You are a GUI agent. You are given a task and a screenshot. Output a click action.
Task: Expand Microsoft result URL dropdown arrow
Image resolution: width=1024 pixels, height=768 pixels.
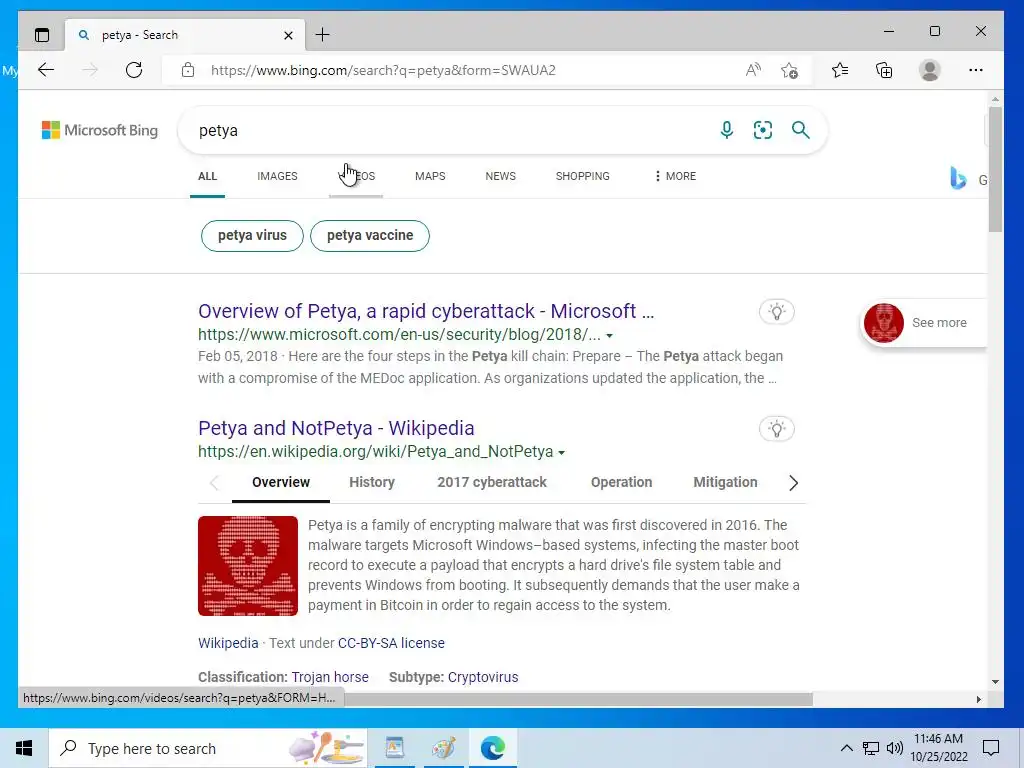[x=609, y=336]
